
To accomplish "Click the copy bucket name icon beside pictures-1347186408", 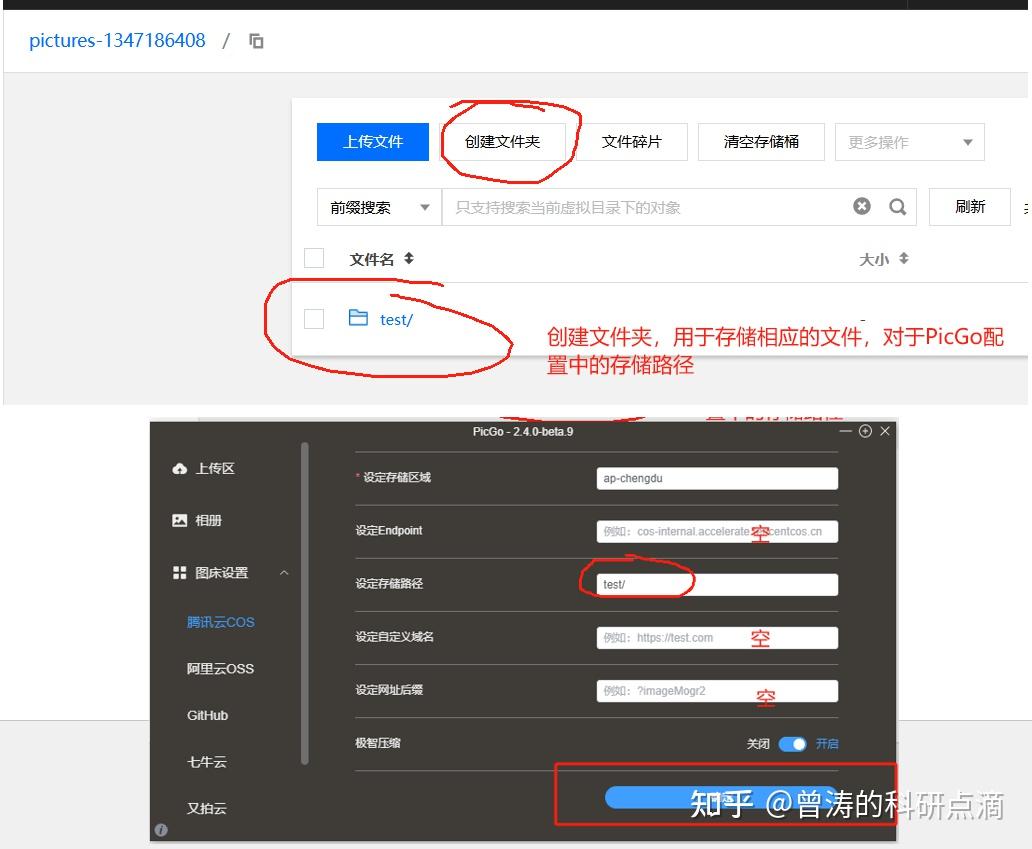I will point(256,40).
